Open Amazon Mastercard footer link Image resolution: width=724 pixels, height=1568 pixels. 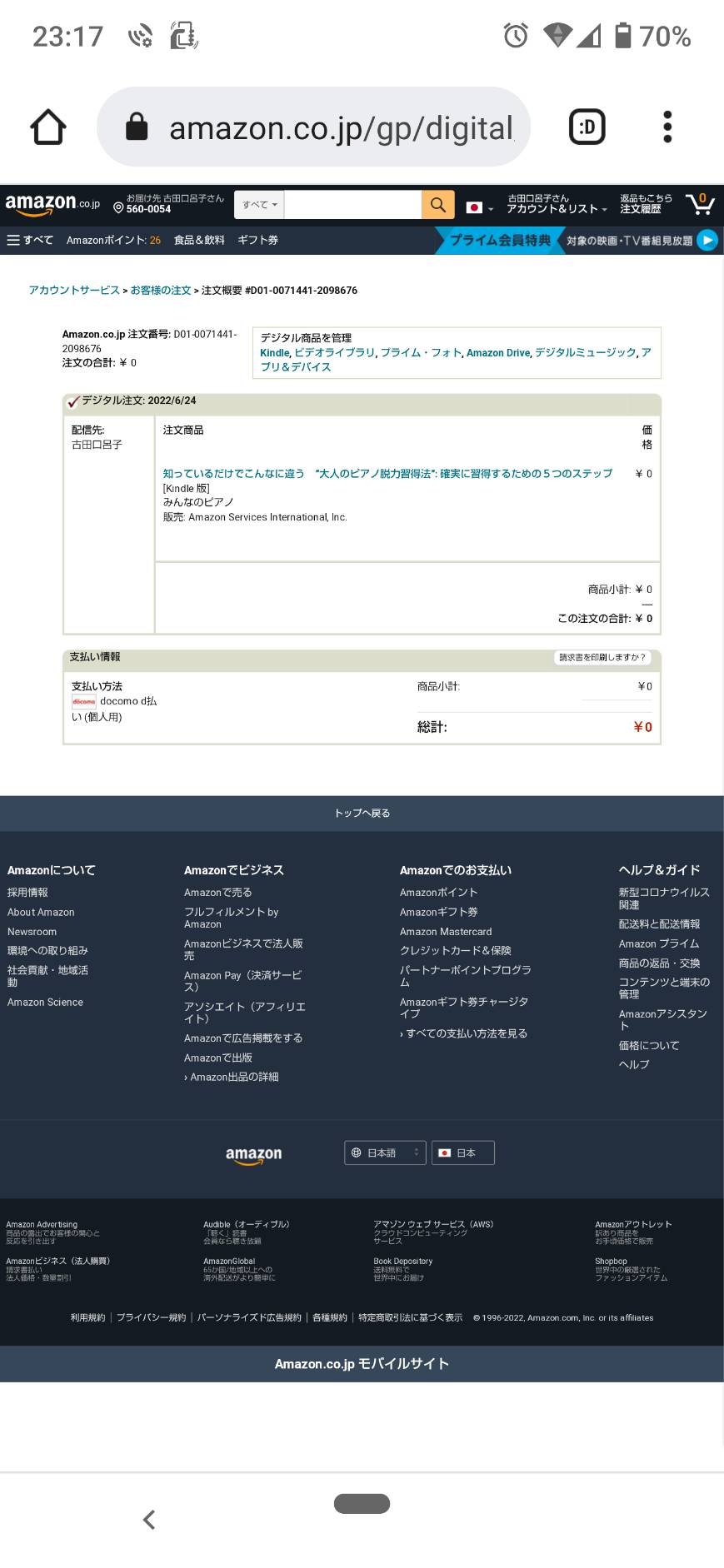(446, 931)
